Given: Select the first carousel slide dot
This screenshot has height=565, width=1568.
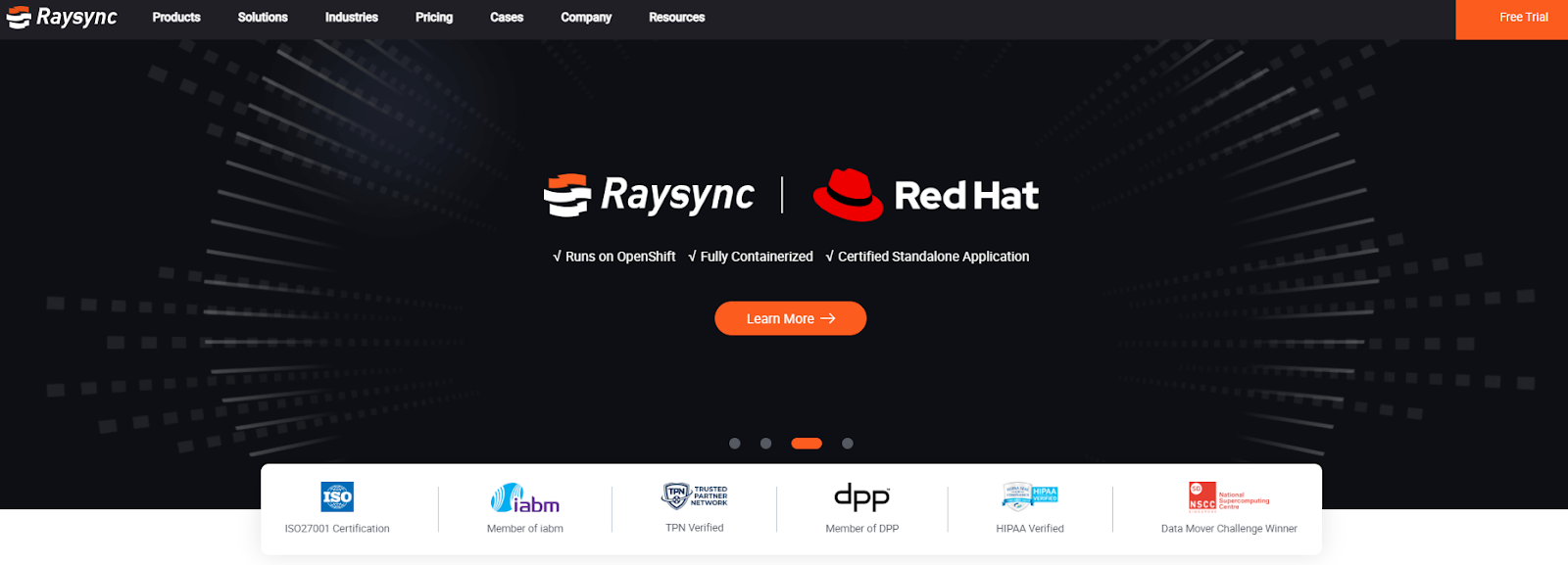Looking at the screenshot, I should point(735,444).
